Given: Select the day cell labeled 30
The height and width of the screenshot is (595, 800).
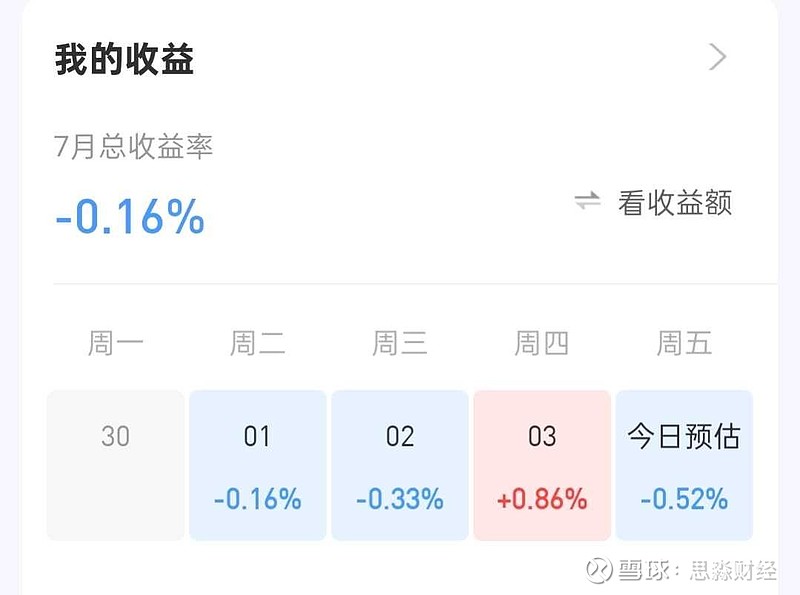Looking at the screenshot, I should (115, 460).
